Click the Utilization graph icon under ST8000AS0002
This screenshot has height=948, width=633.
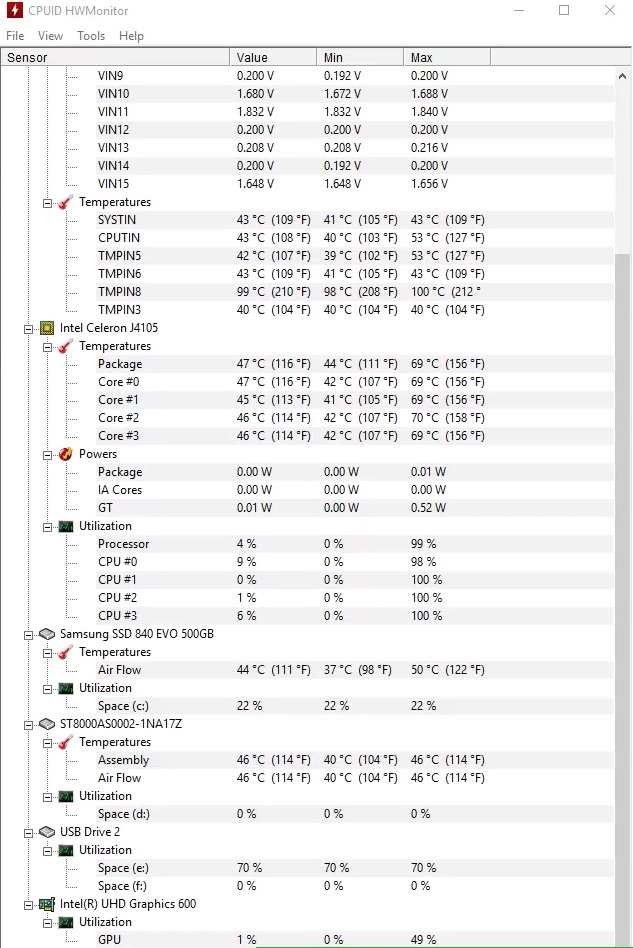click(x=65, y=797)
